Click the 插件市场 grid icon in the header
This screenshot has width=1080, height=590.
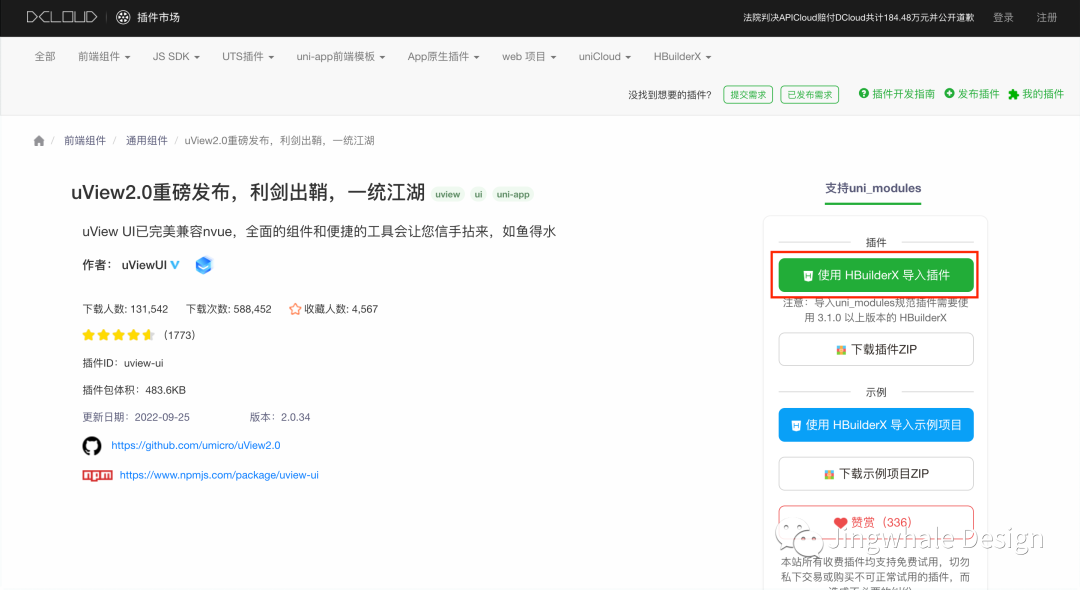(122, 17)
